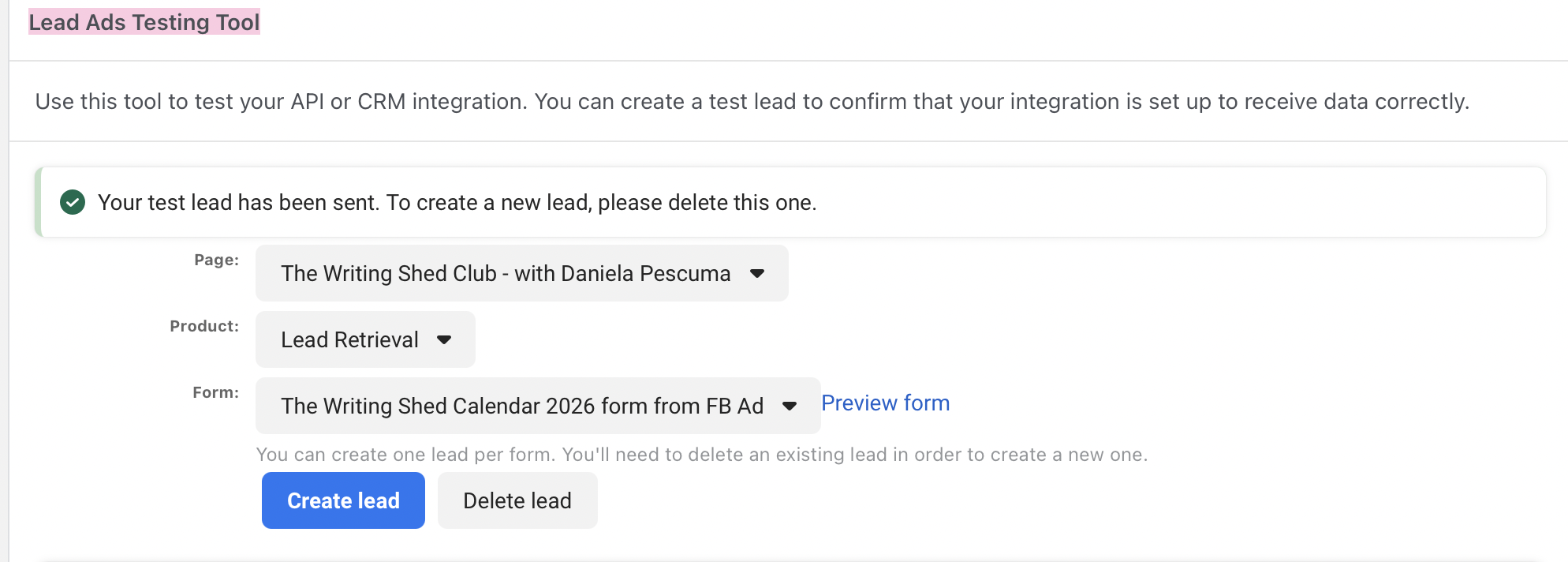
Task: Expand the Lead Retrieval product dropdown
Action: tap(349, 339)
